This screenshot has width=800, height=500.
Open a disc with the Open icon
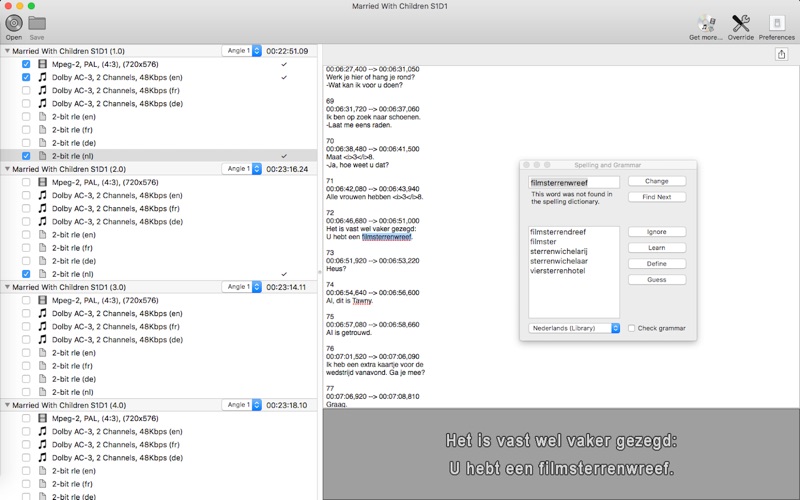click(x=14, y=23)
